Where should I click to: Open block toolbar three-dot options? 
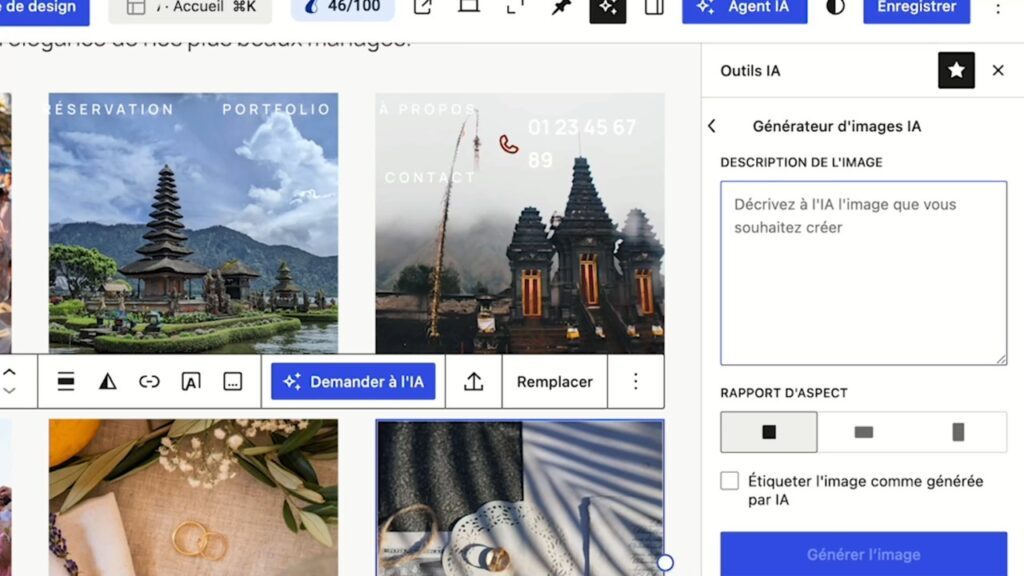tap(635, 381)
